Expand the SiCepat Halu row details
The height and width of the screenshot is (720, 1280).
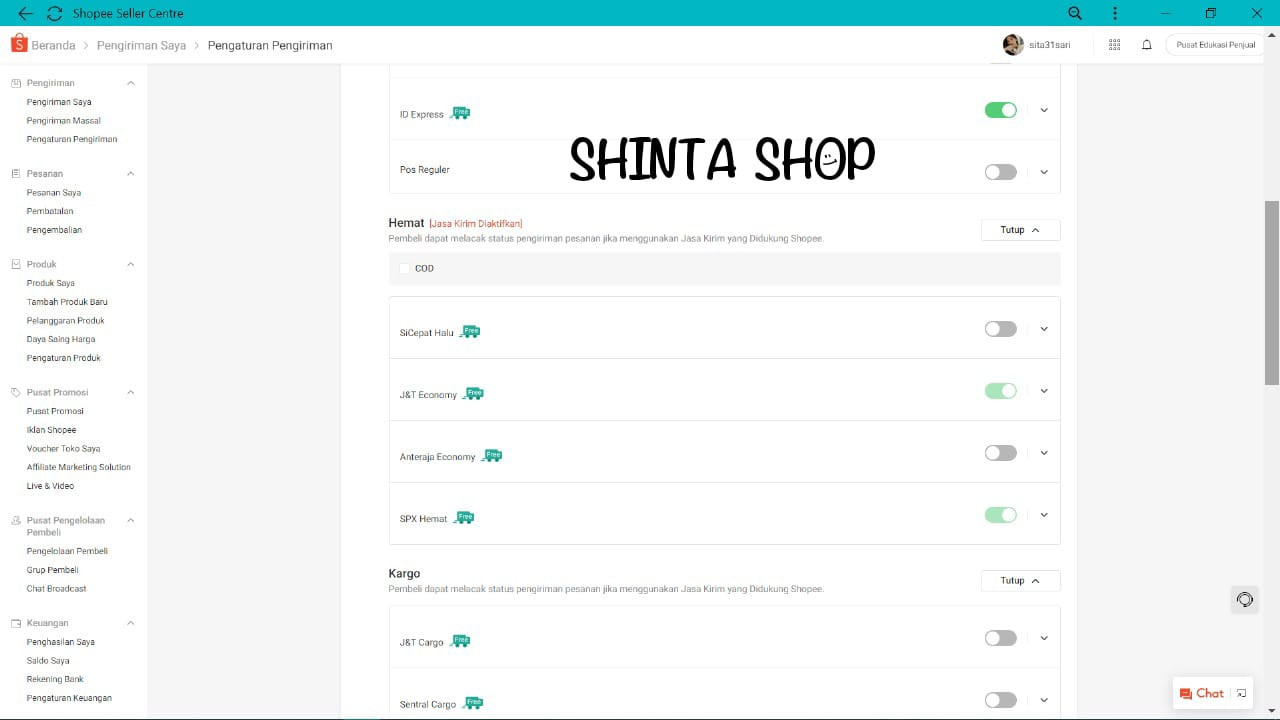tap(1044, 329)
